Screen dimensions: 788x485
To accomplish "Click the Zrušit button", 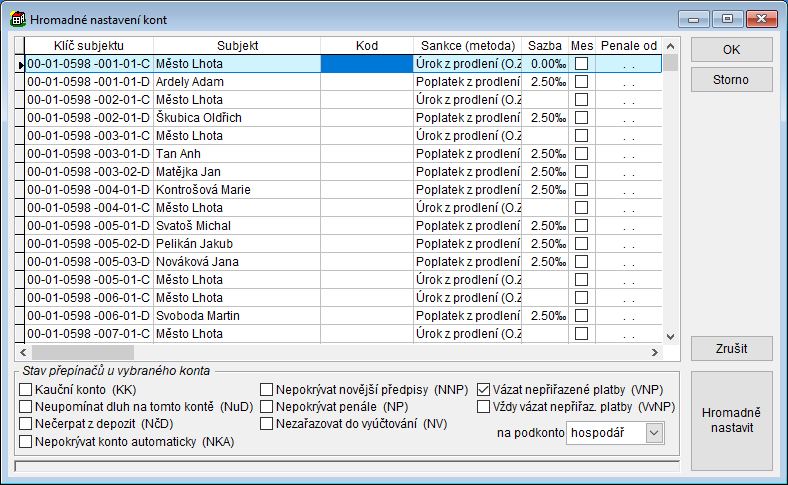I will point(731,349).
